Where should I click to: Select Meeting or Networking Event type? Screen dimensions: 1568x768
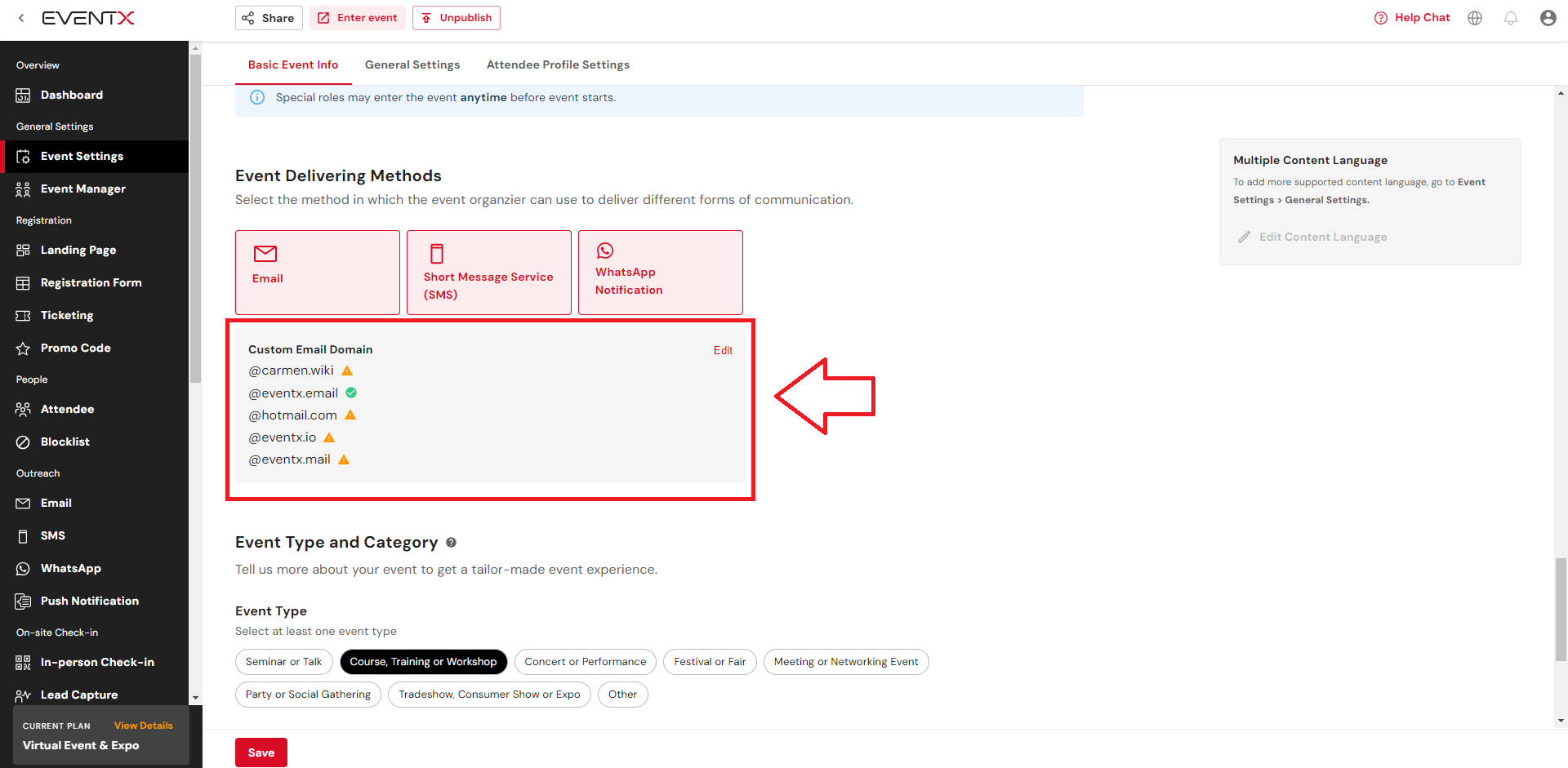(x=846, y=662)
